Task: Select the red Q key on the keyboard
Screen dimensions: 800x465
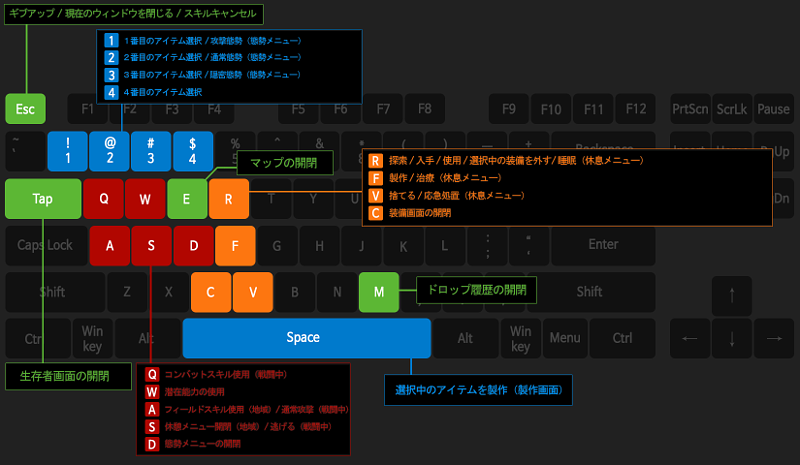Action: coord(103,199)
